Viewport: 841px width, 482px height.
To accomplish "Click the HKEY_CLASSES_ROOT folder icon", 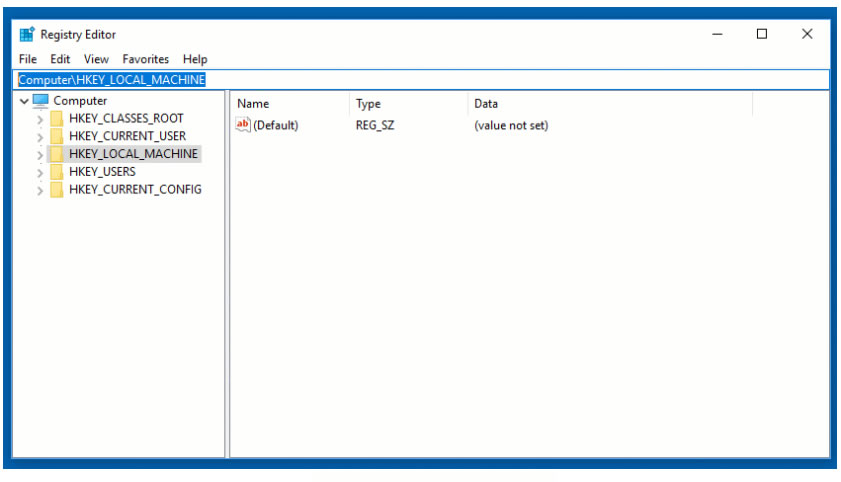I will pyautogui.click(x=56, y=118).
